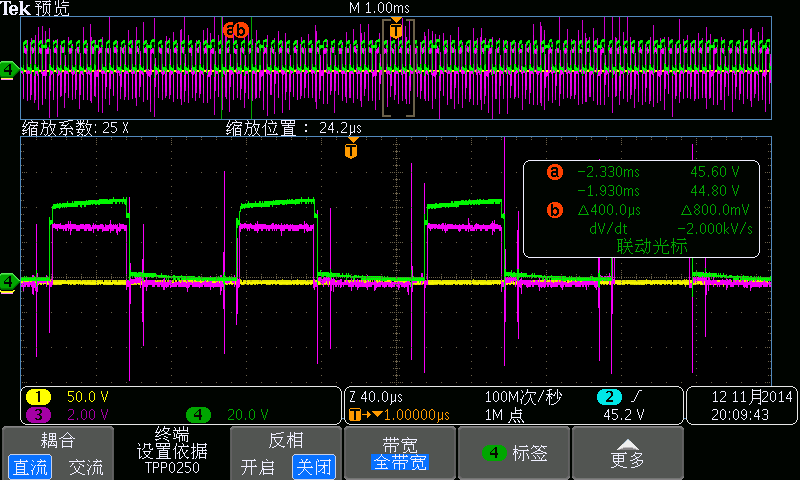Click the 1.00000µs trigger delay value
This screenshot has width=800, height=480.
point(416,415)
